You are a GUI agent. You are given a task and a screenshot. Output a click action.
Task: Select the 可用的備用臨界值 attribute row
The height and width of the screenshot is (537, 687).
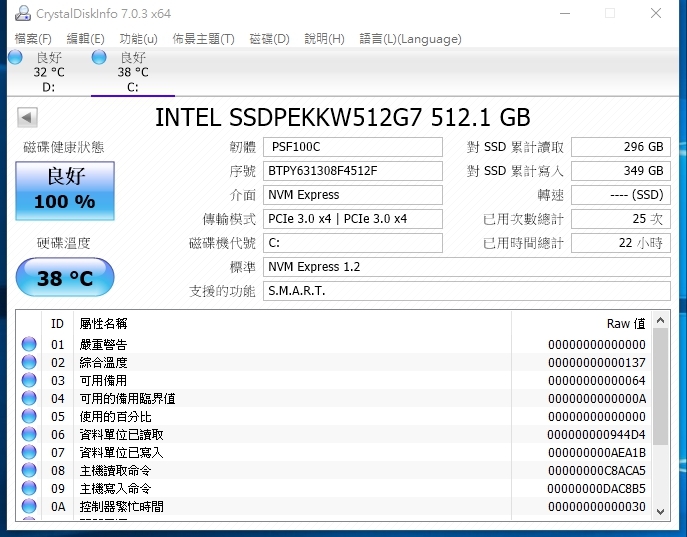coord(334,398)
